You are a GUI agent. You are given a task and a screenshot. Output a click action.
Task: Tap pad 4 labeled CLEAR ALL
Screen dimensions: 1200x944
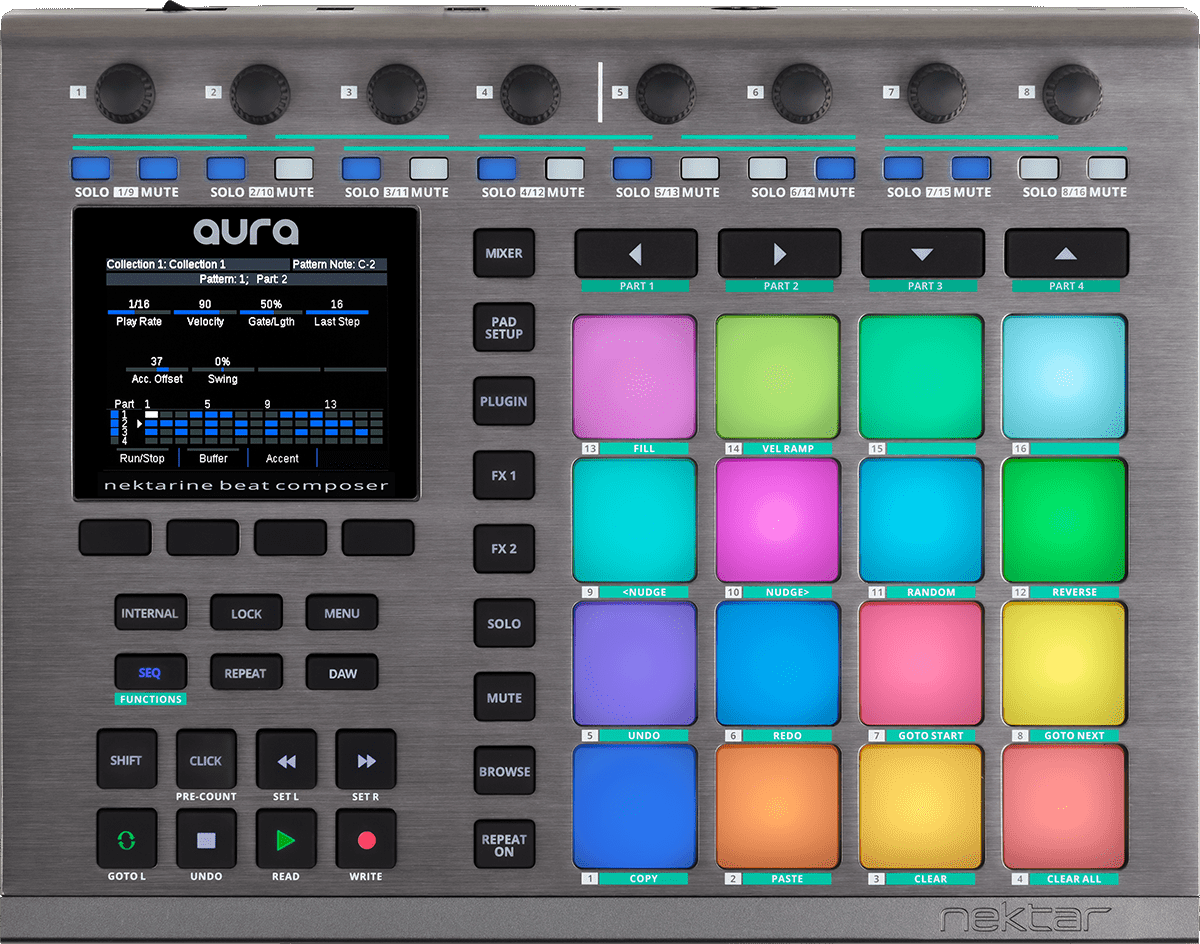(1064, 807)
